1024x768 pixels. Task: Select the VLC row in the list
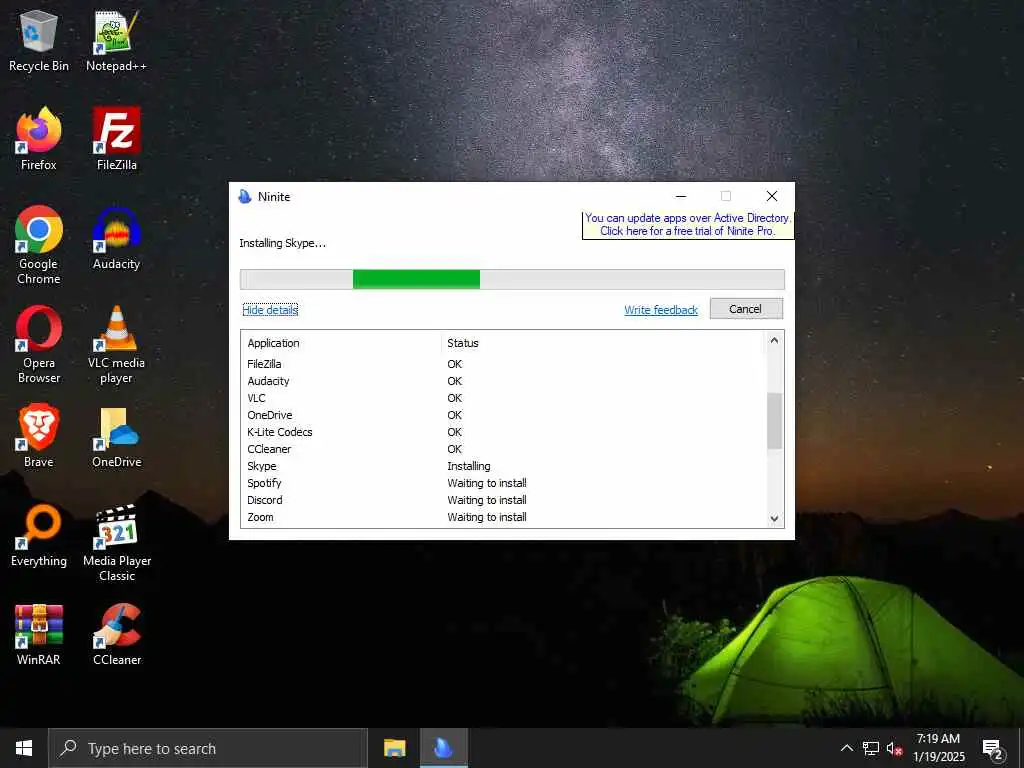click(503, 398)
